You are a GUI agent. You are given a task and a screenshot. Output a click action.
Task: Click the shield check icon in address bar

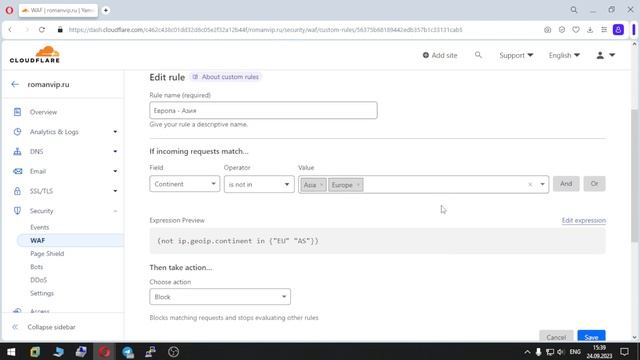562,30
